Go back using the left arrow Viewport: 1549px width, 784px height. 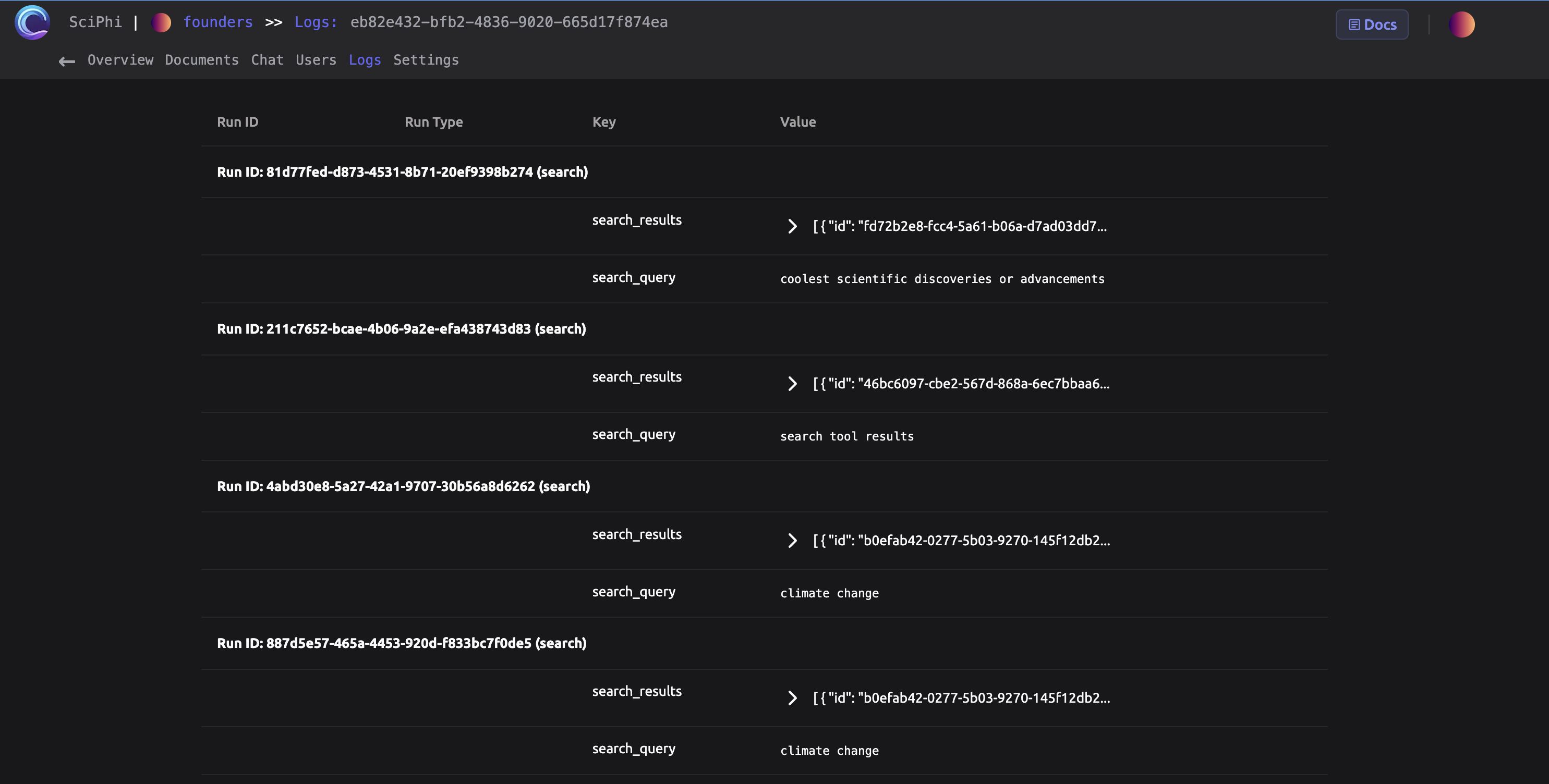[67, 60]
